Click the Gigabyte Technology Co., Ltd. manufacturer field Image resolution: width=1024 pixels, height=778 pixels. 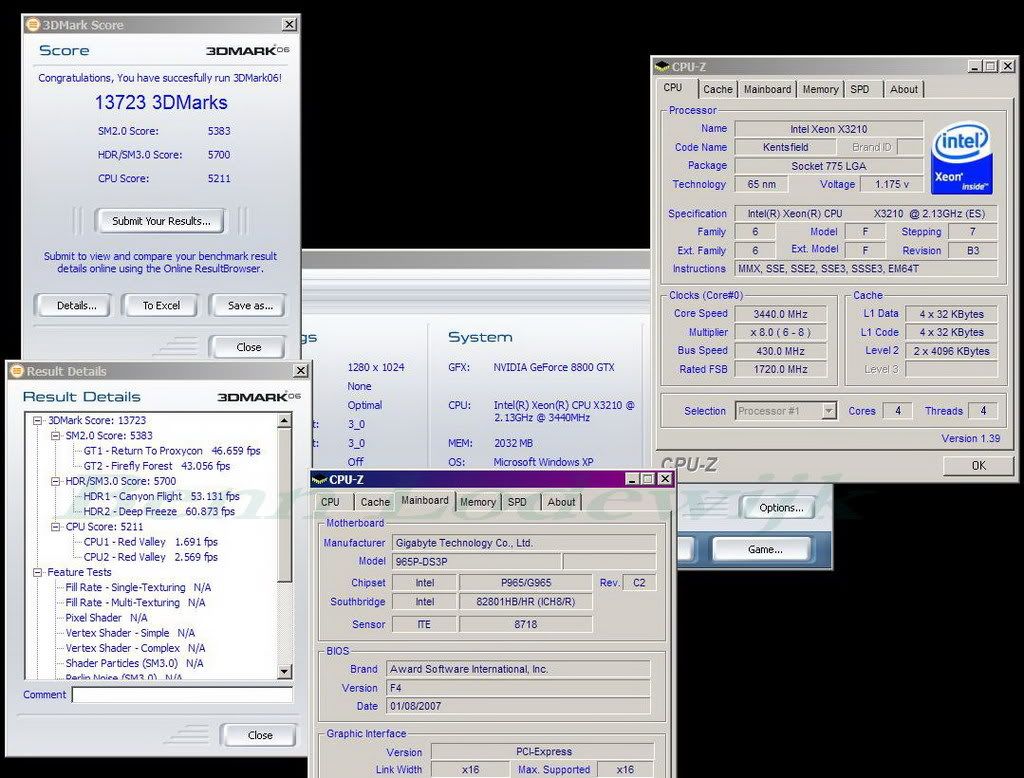point(524,543)
